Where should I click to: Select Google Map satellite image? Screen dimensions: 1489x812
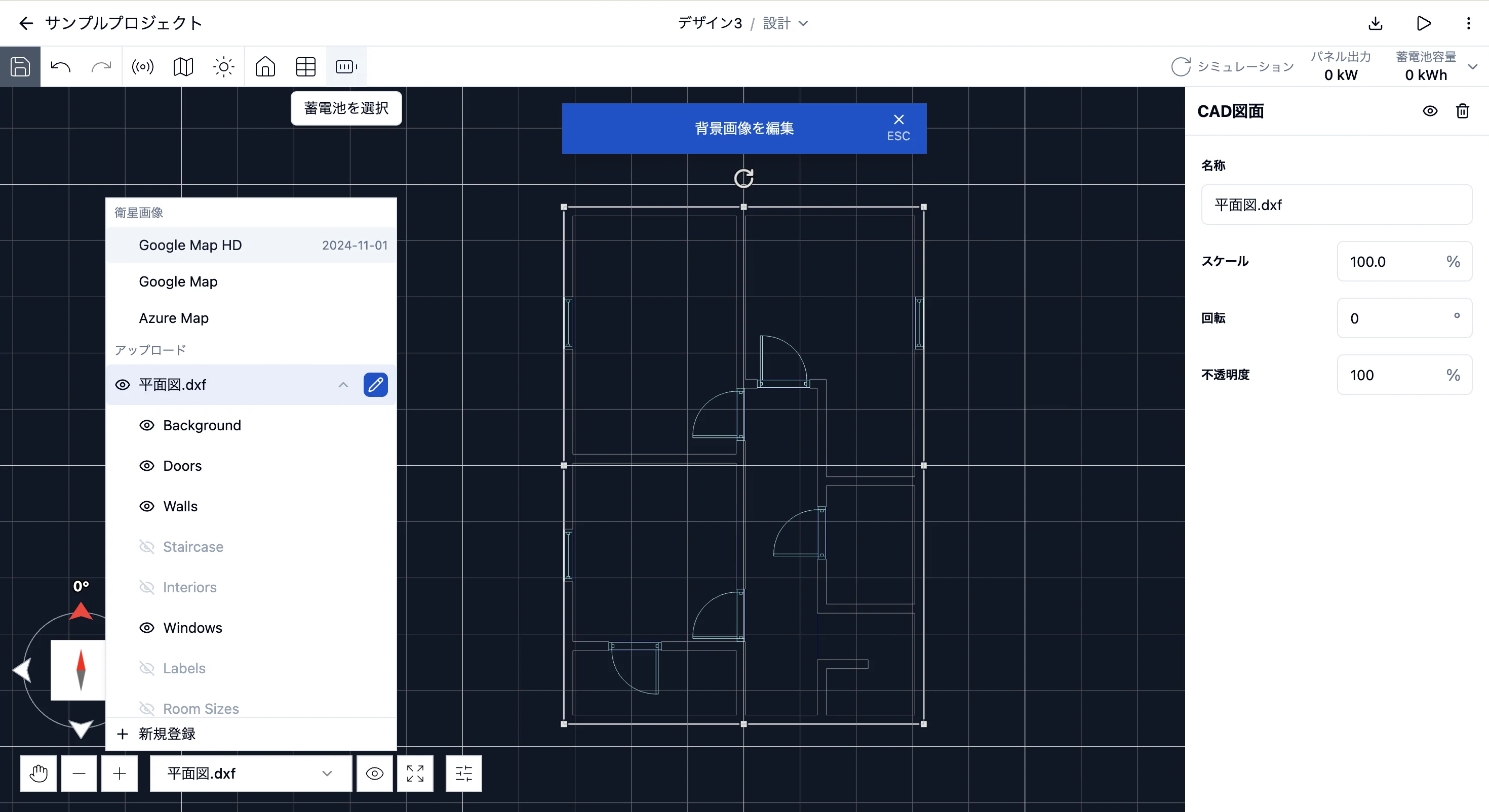[x=251, y=281]
